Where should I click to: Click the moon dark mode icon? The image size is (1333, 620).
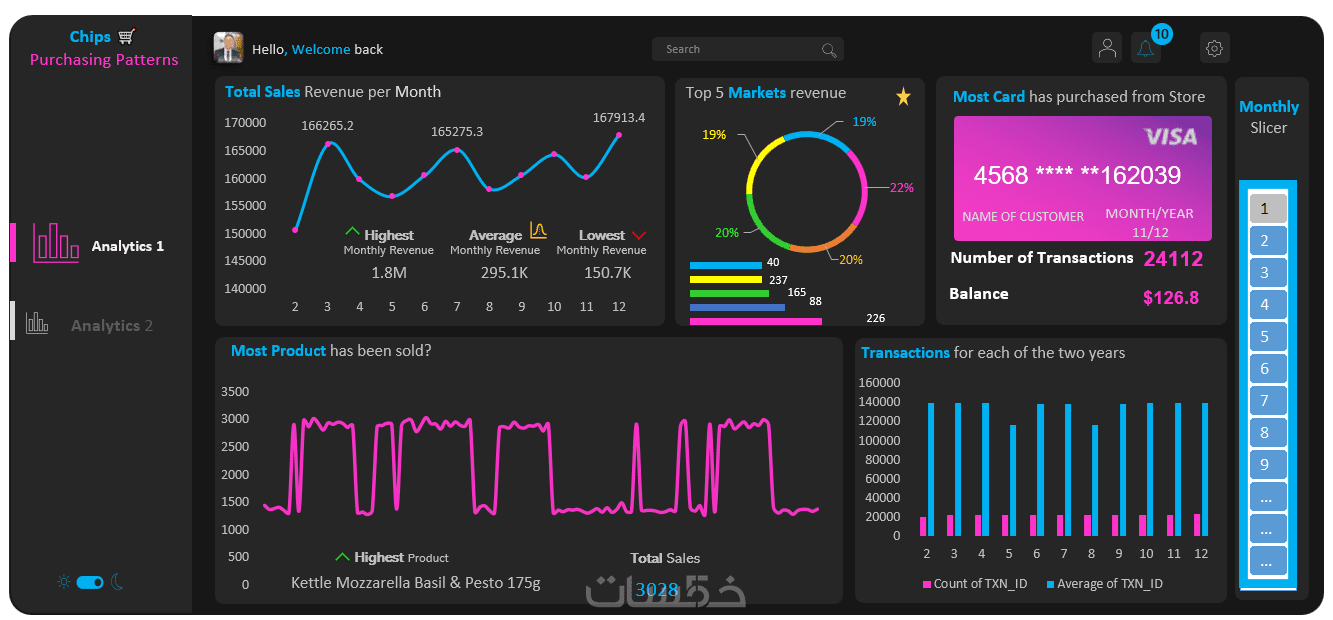(117, 581)
